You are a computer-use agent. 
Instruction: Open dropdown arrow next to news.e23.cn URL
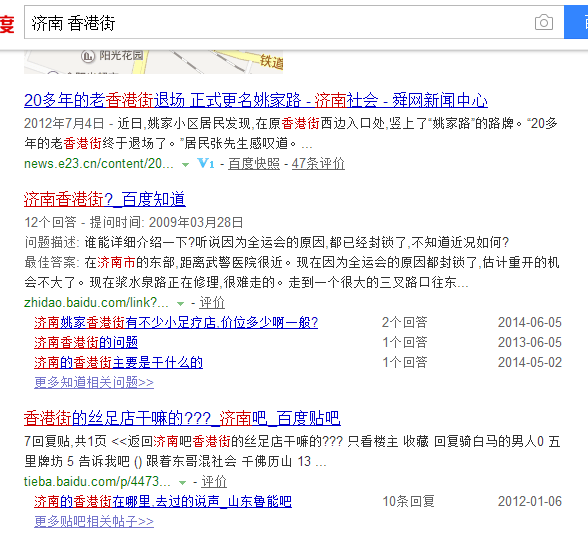click(185, 165)
